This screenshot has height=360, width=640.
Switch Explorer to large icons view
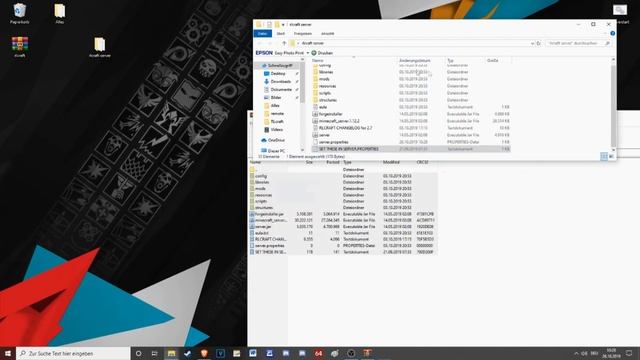pos(611,157)
